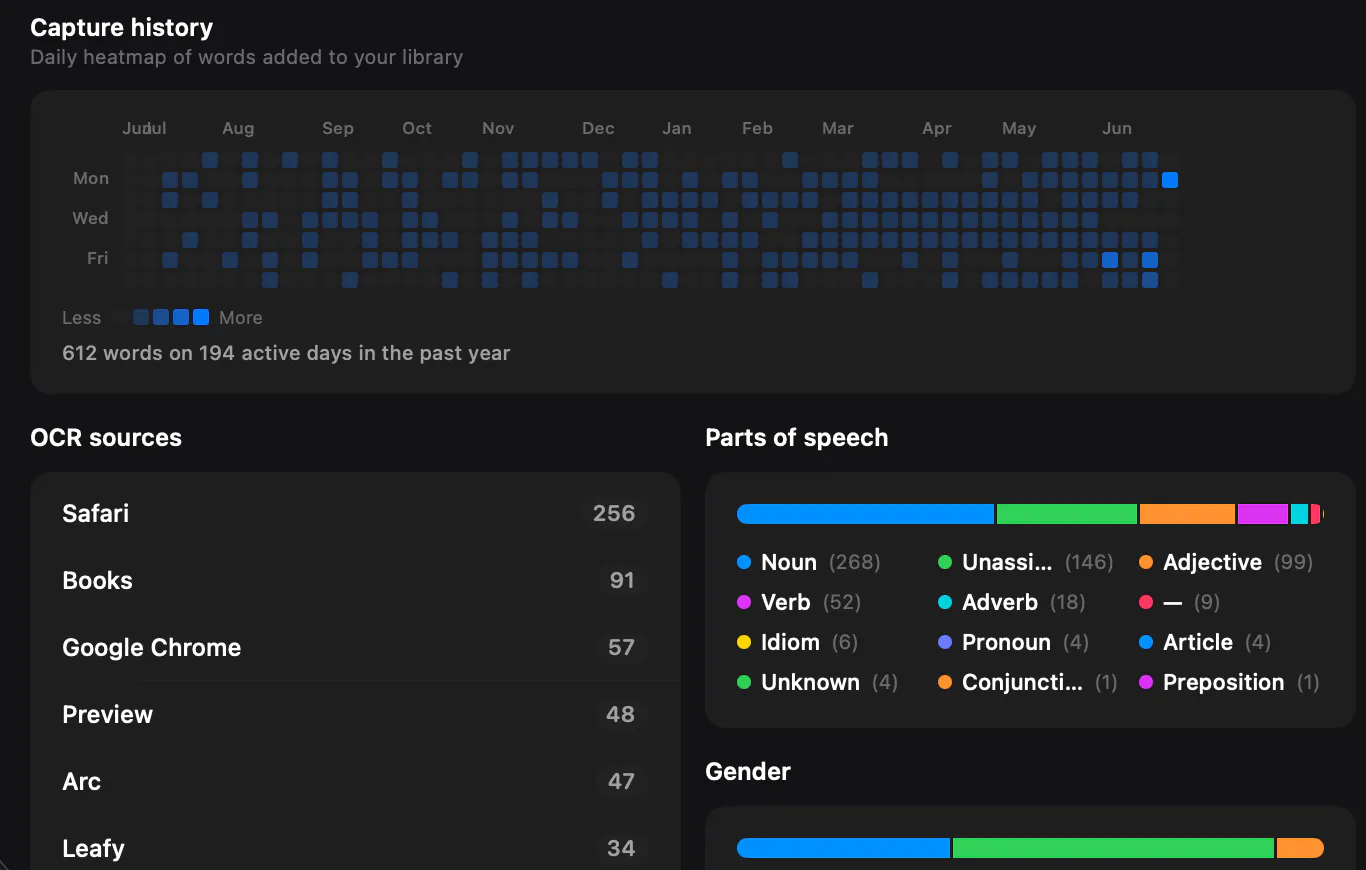Click the Gender heading

pos(748,772)
